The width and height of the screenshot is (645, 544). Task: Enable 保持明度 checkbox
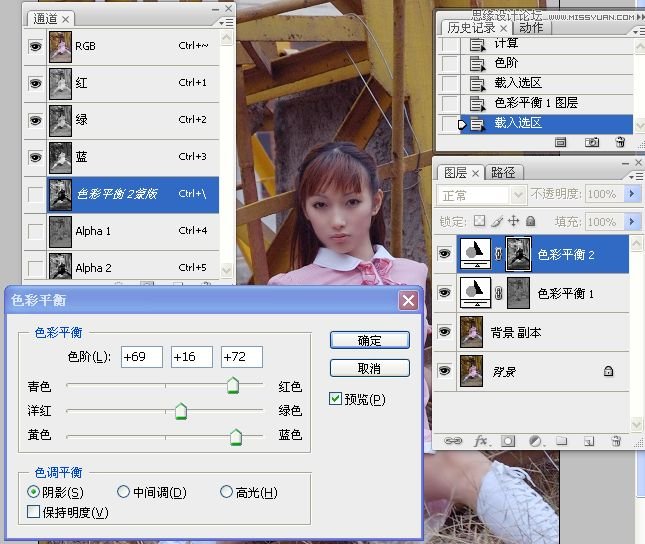tap(33, 511)
